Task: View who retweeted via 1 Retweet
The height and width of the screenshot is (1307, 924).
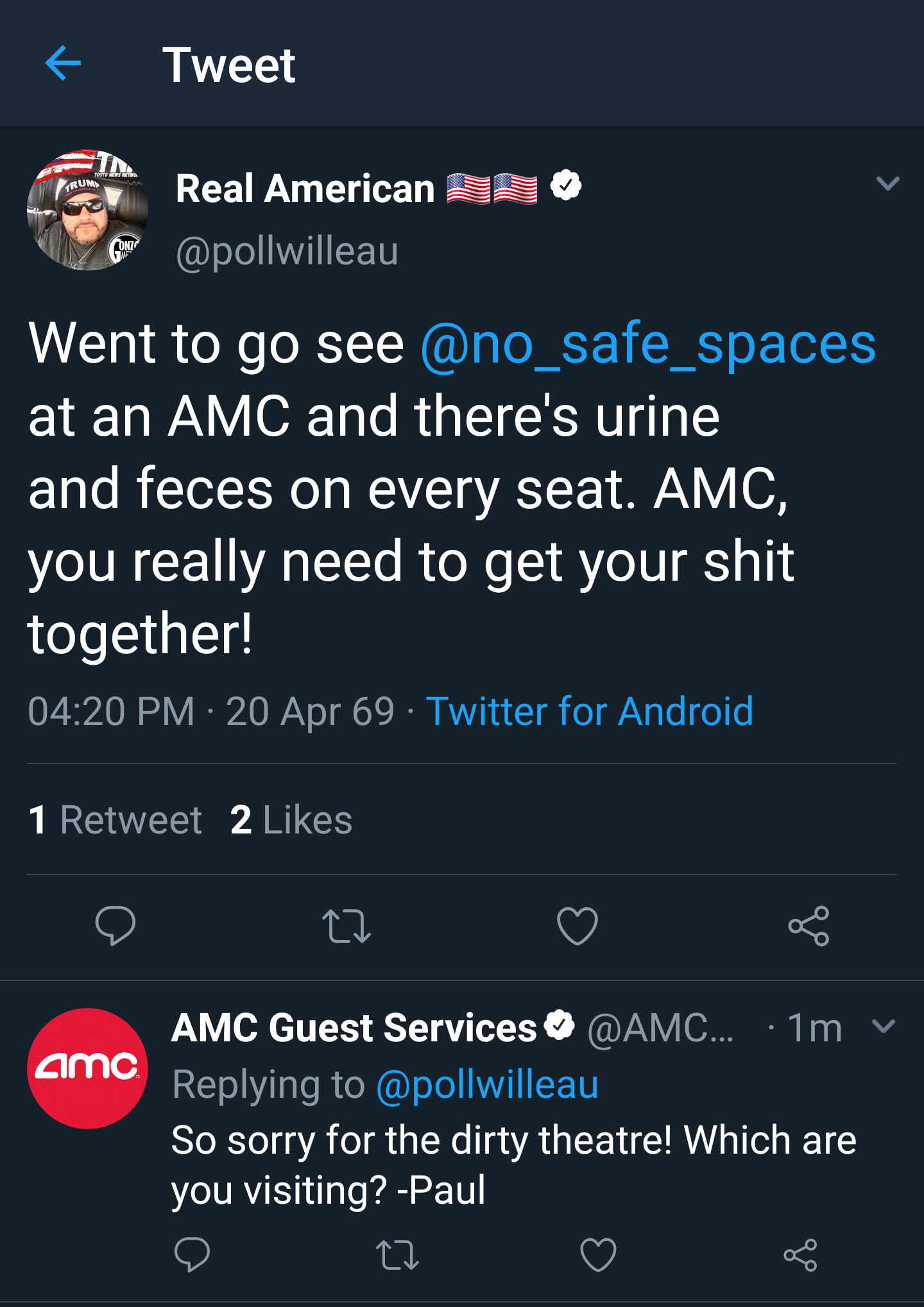Action: pos(114,818)
